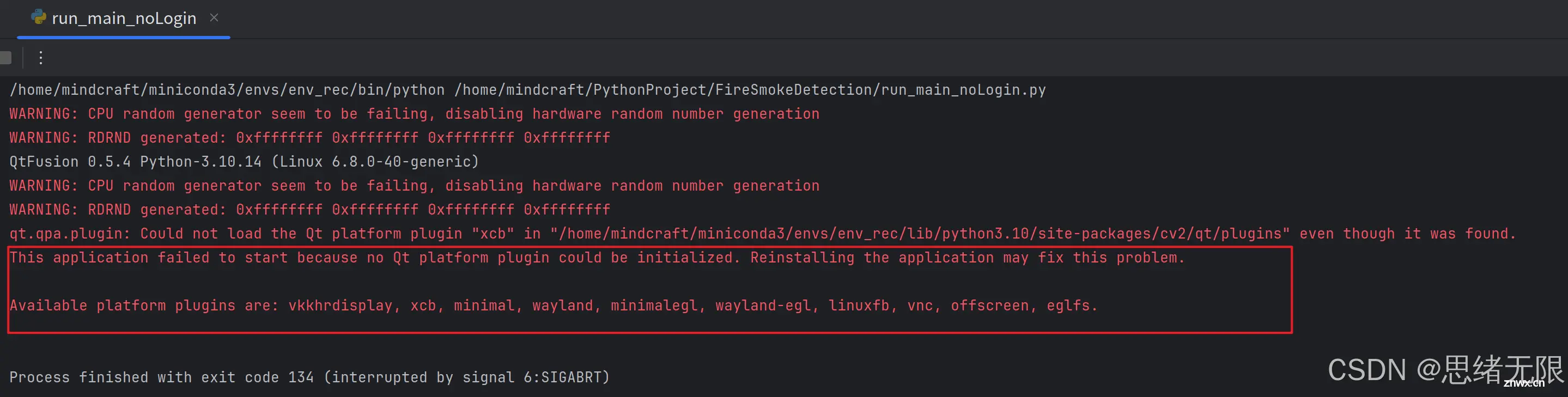Click the second RDRND generated warning line
1568x397 pixels.
[310, 210]
